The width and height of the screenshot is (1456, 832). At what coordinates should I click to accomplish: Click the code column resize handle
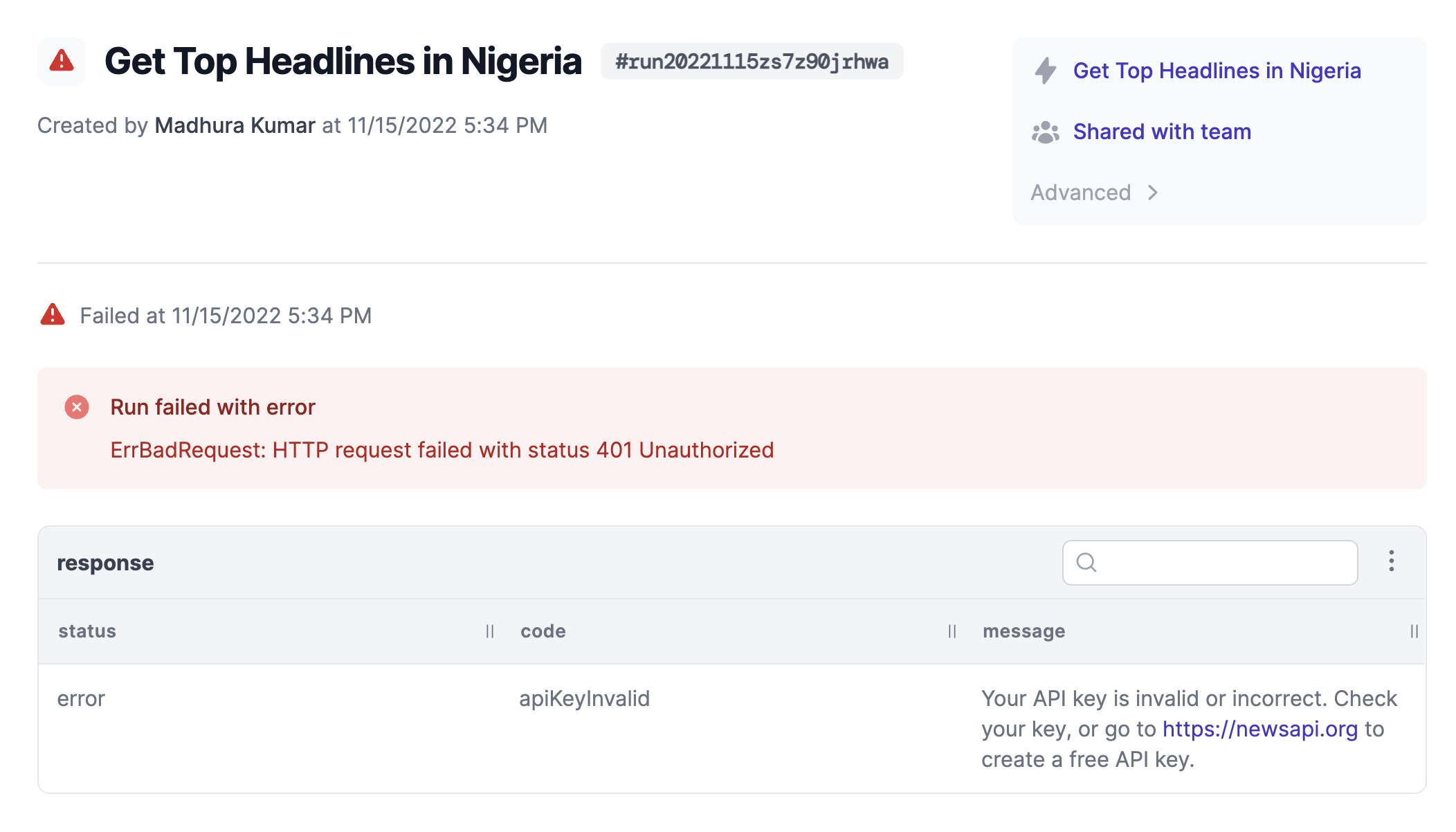click(952, 631)
